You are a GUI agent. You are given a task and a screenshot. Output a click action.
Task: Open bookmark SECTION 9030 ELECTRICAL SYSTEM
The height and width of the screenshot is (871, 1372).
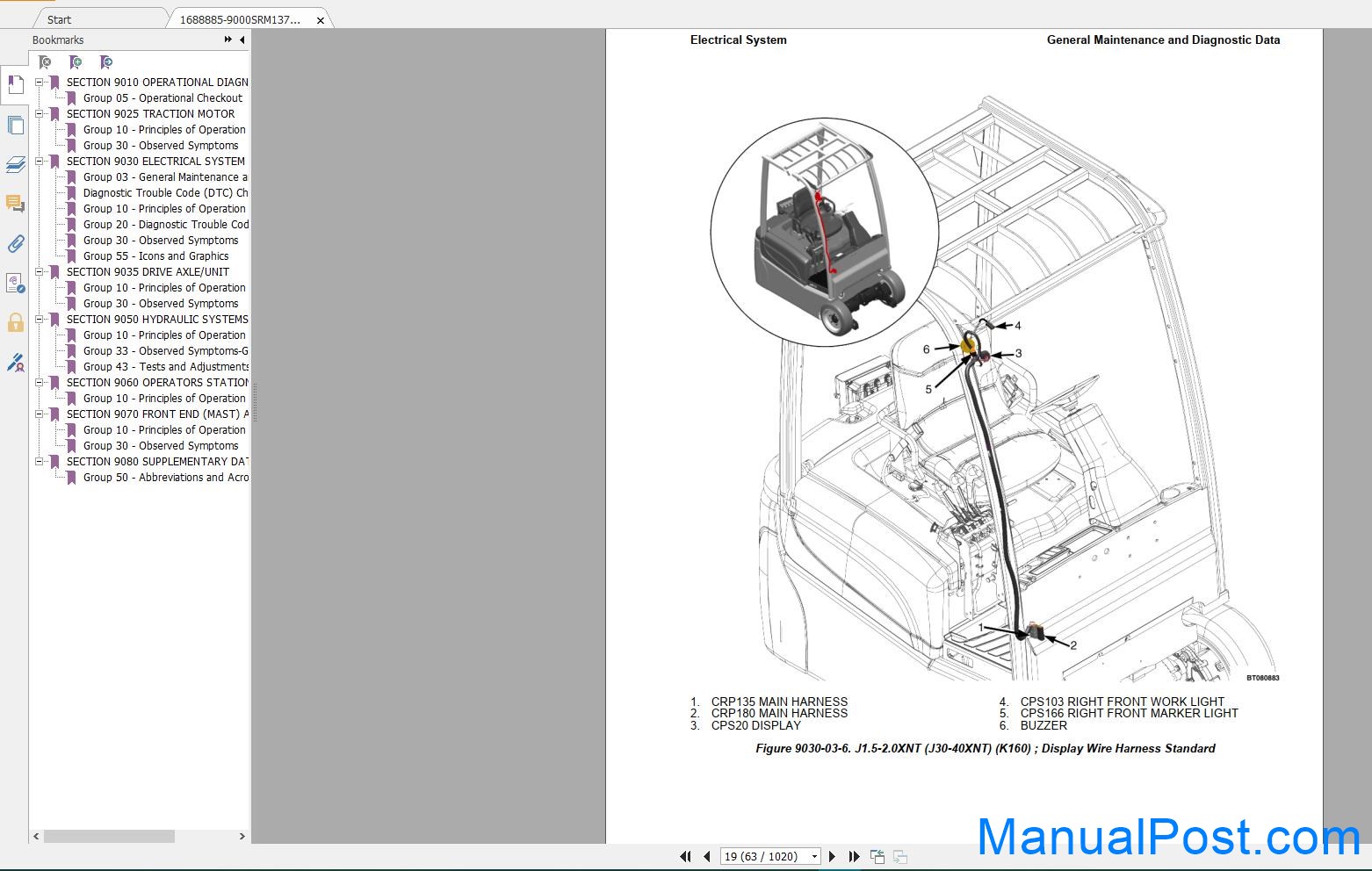click(x=155, y=162)
